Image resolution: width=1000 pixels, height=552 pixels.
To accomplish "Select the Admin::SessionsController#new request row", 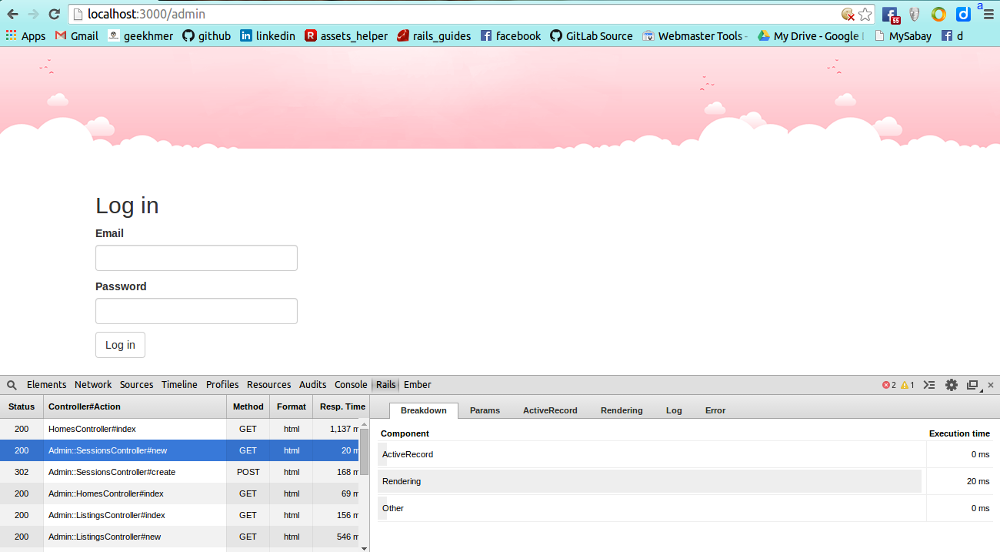I will [x=180, y=451].
